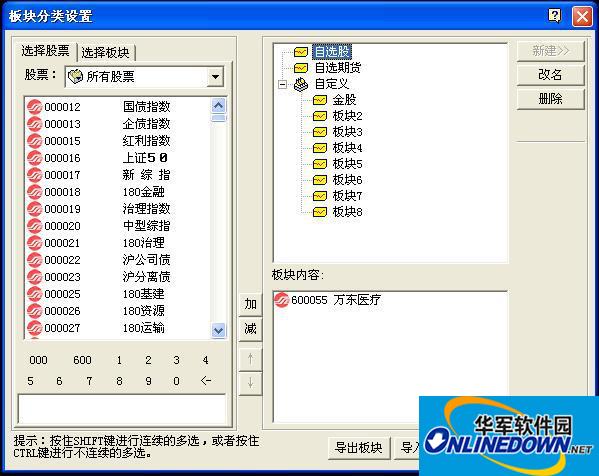Select the stock name 上证50
Screen dimensions: 599x476
(x=145, y=158)
